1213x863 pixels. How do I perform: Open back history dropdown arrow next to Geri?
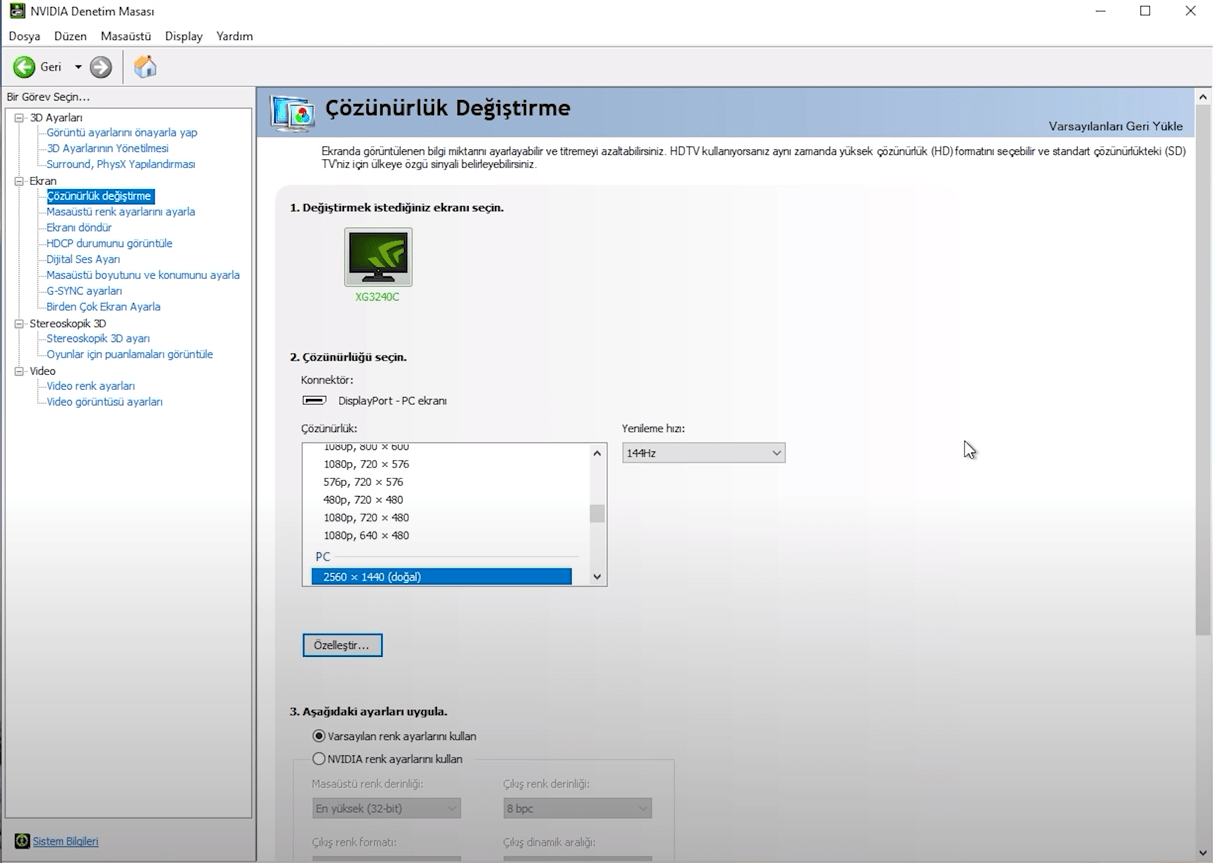click(x=78, y=67)
